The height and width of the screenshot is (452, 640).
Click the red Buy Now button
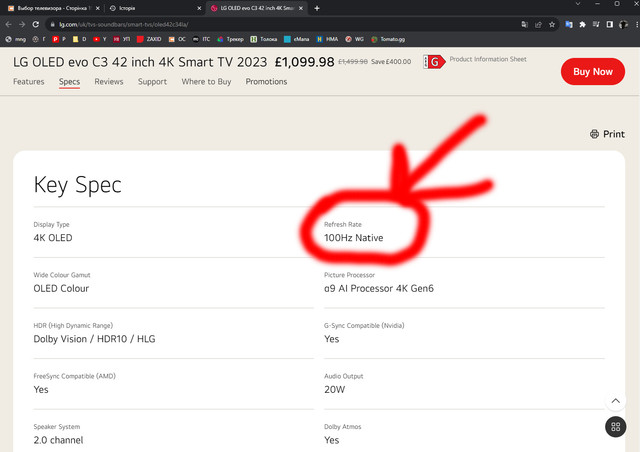pyautogui.click(x=593, y=72)
